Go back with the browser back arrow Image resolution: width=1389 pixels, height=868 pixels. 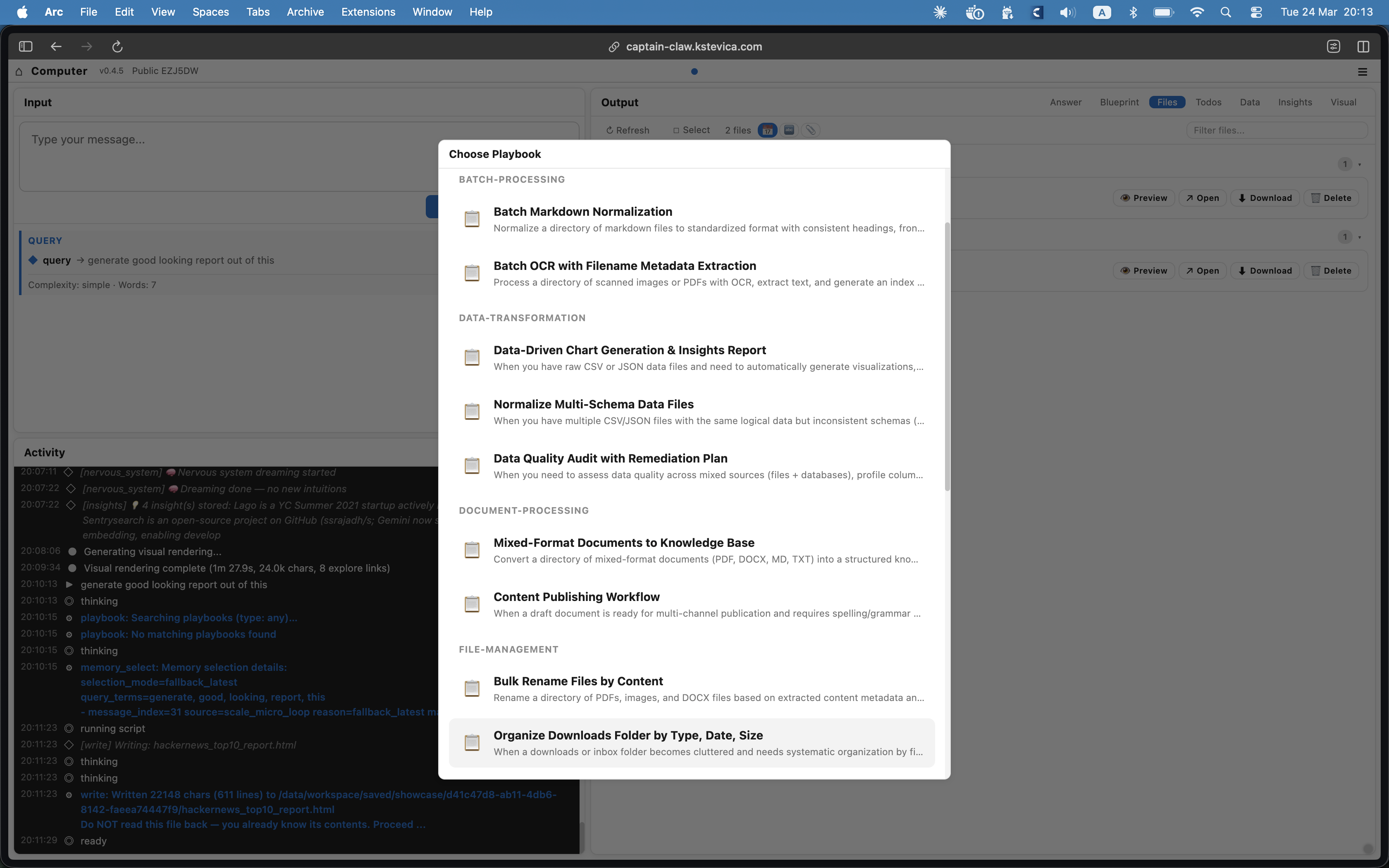56,46
